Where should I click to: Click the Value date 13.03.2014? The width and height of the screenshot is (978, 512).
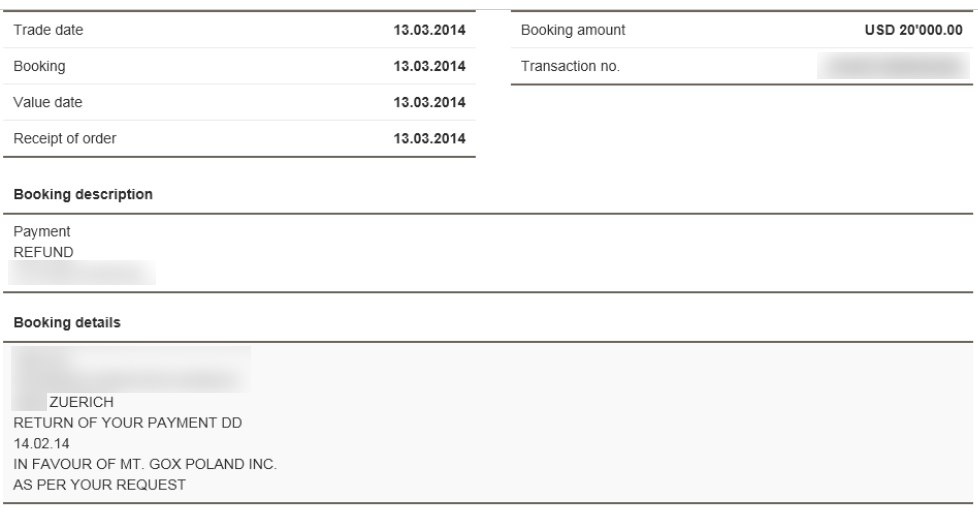429,102
